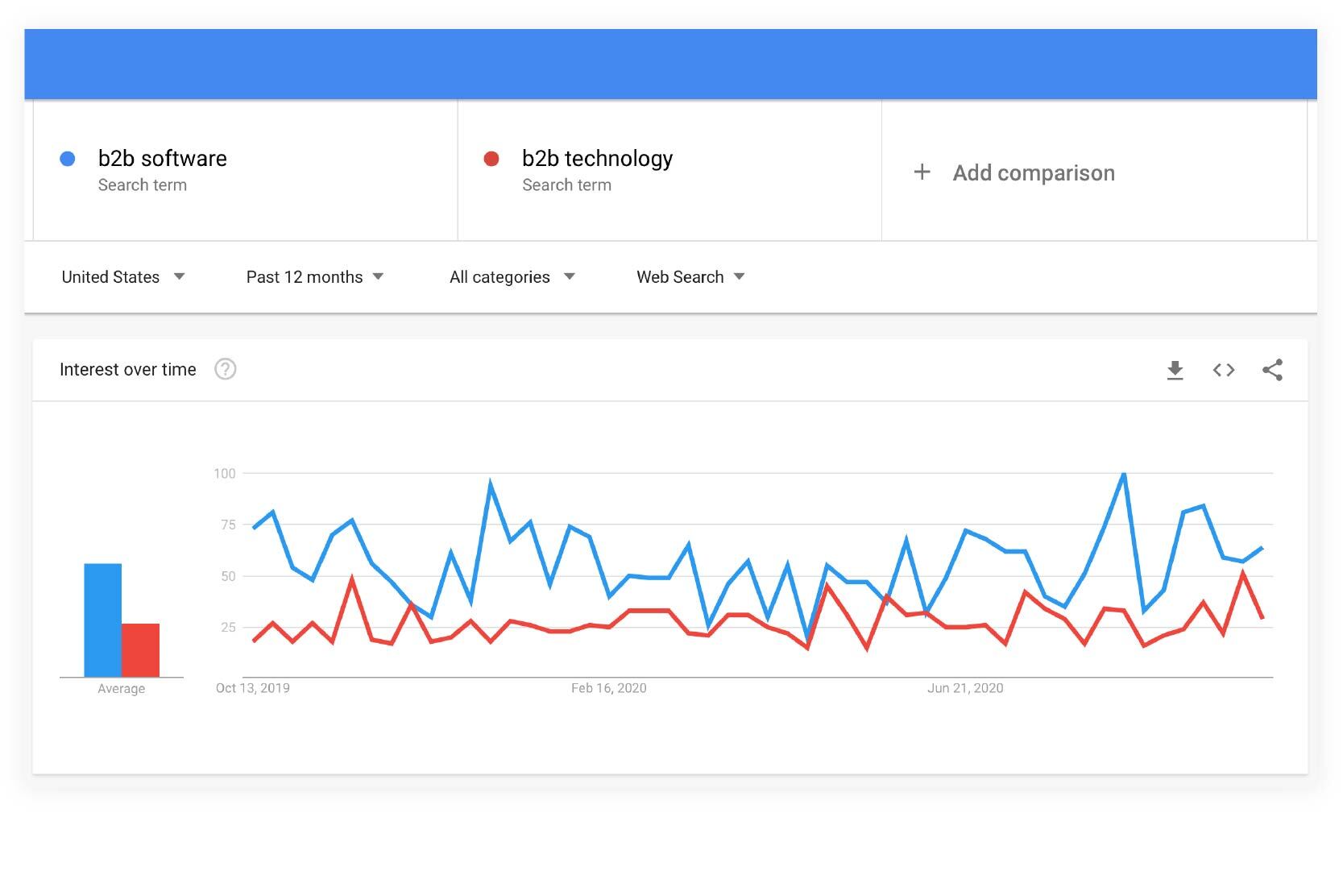
Task: Click the download CSV icon
Action: coord(1175,370)
